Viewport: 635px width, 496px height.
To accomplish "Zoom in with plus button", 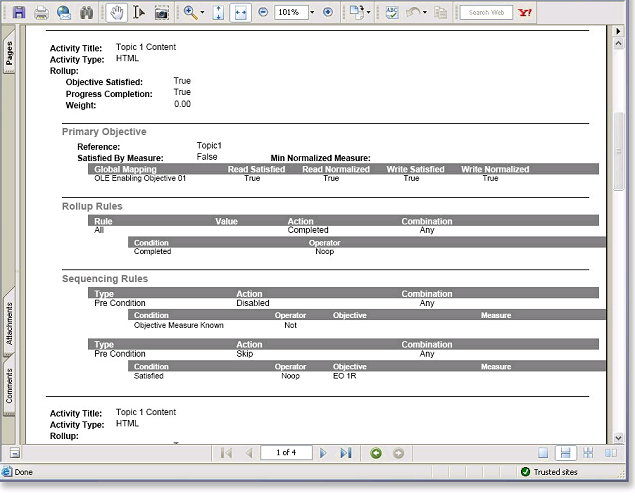I will (x=328, y=12).
